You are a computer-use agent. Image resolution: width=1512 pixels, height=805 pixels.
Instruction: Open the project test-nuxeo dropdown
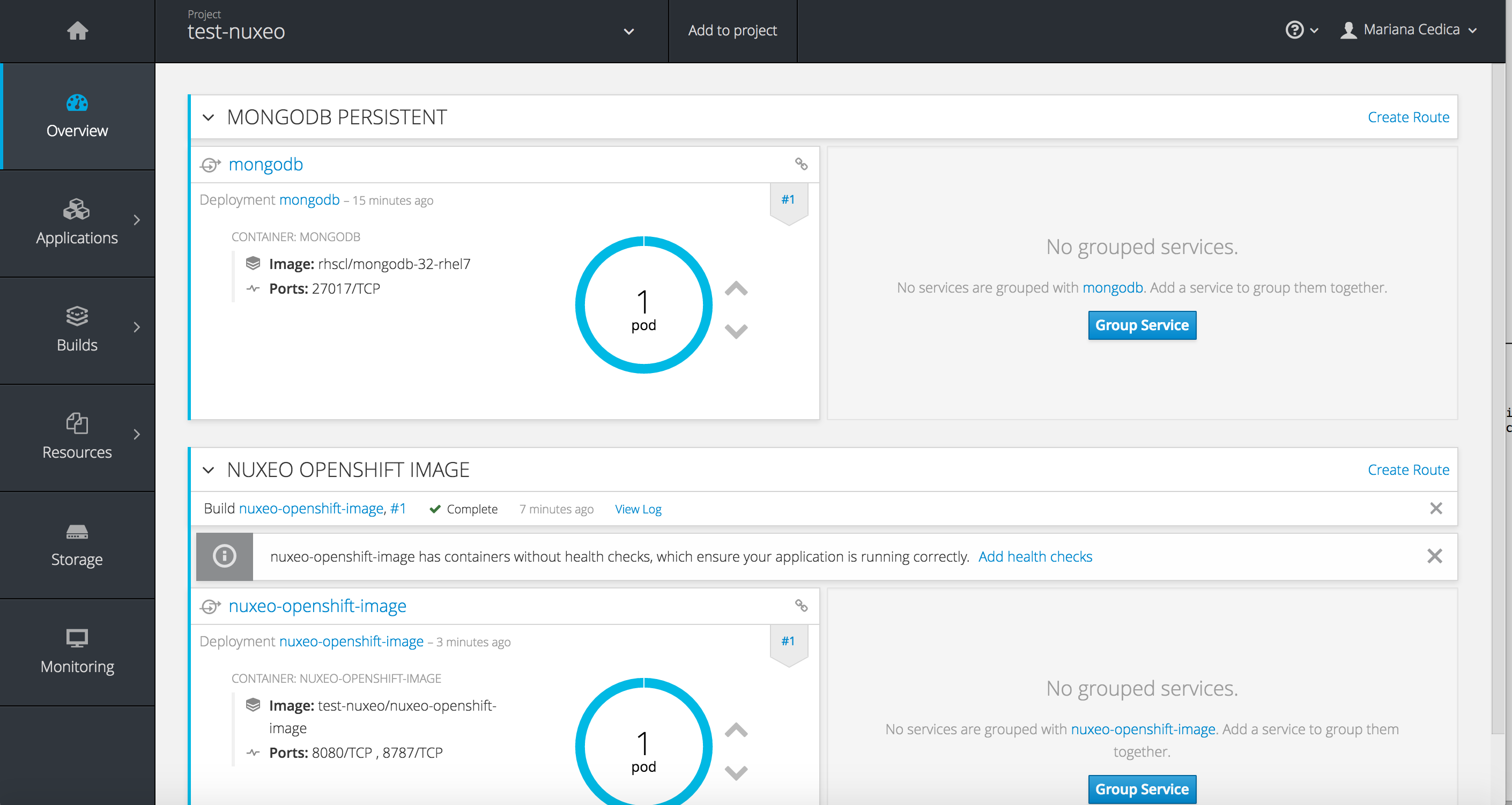pos(628,31)
